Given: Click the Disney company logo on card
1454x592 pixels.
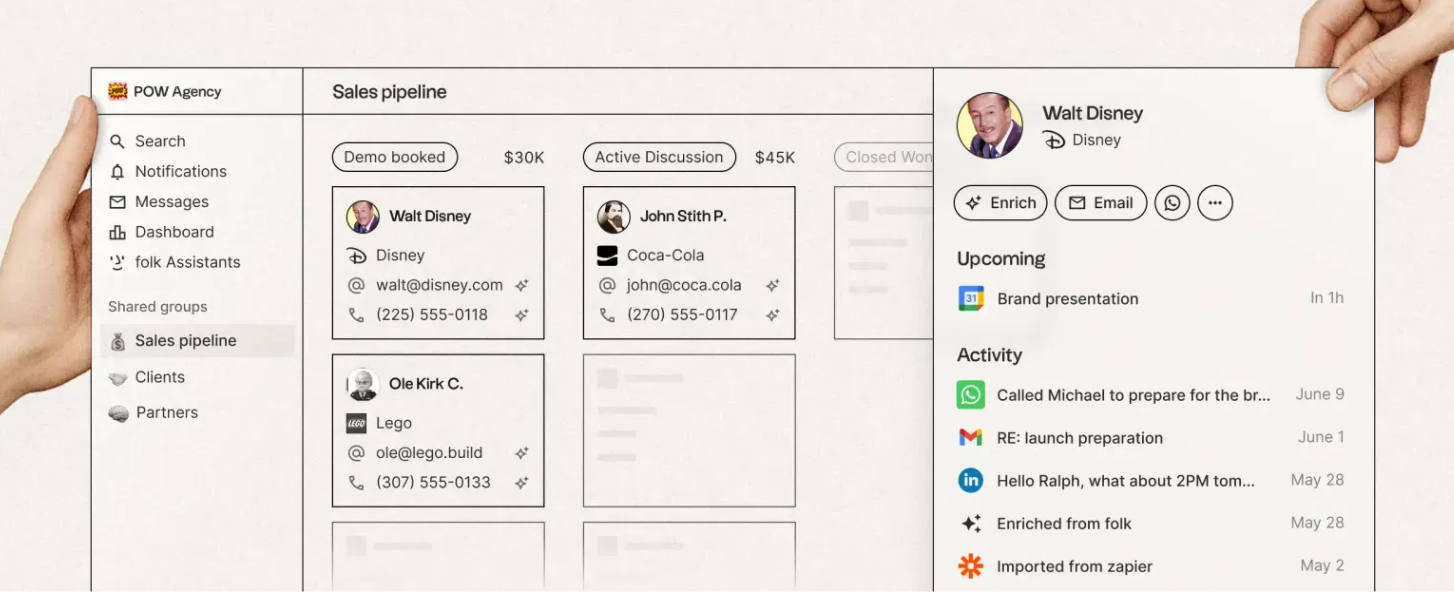Looking at the screenshot, I should [x=357, y=255].
